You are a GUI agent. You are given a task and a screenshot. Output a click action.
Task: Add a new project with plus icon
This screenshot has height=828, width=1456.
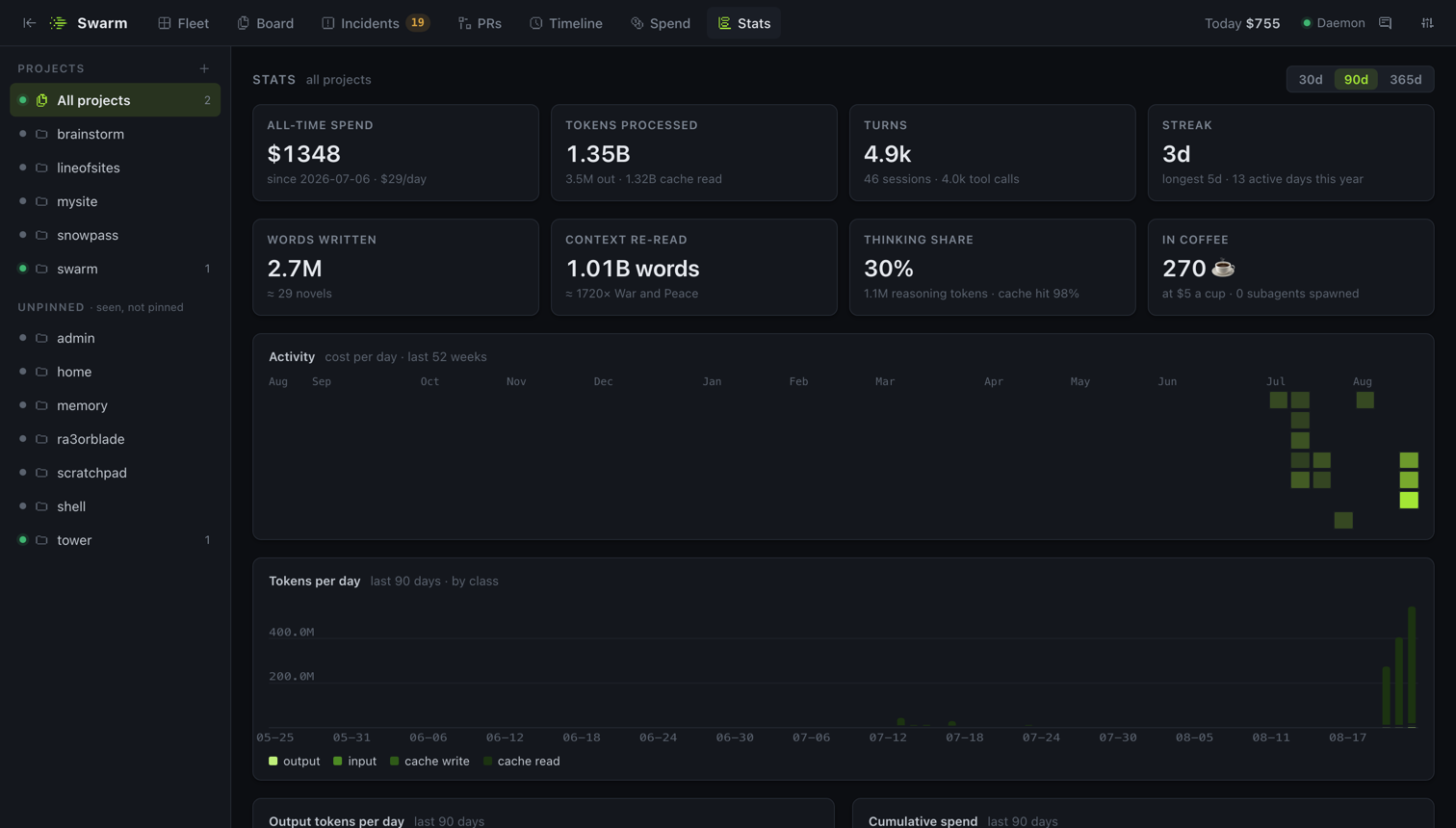pos(204,68)
